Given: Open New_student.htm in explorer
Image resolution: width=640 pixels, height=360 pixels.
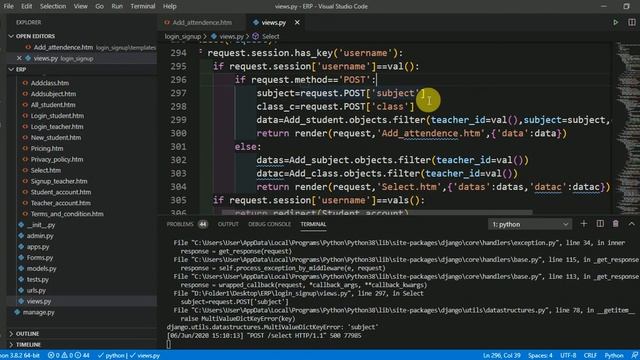Looking at the screenshot, I should pyautogui.click(x=56, y=138).
